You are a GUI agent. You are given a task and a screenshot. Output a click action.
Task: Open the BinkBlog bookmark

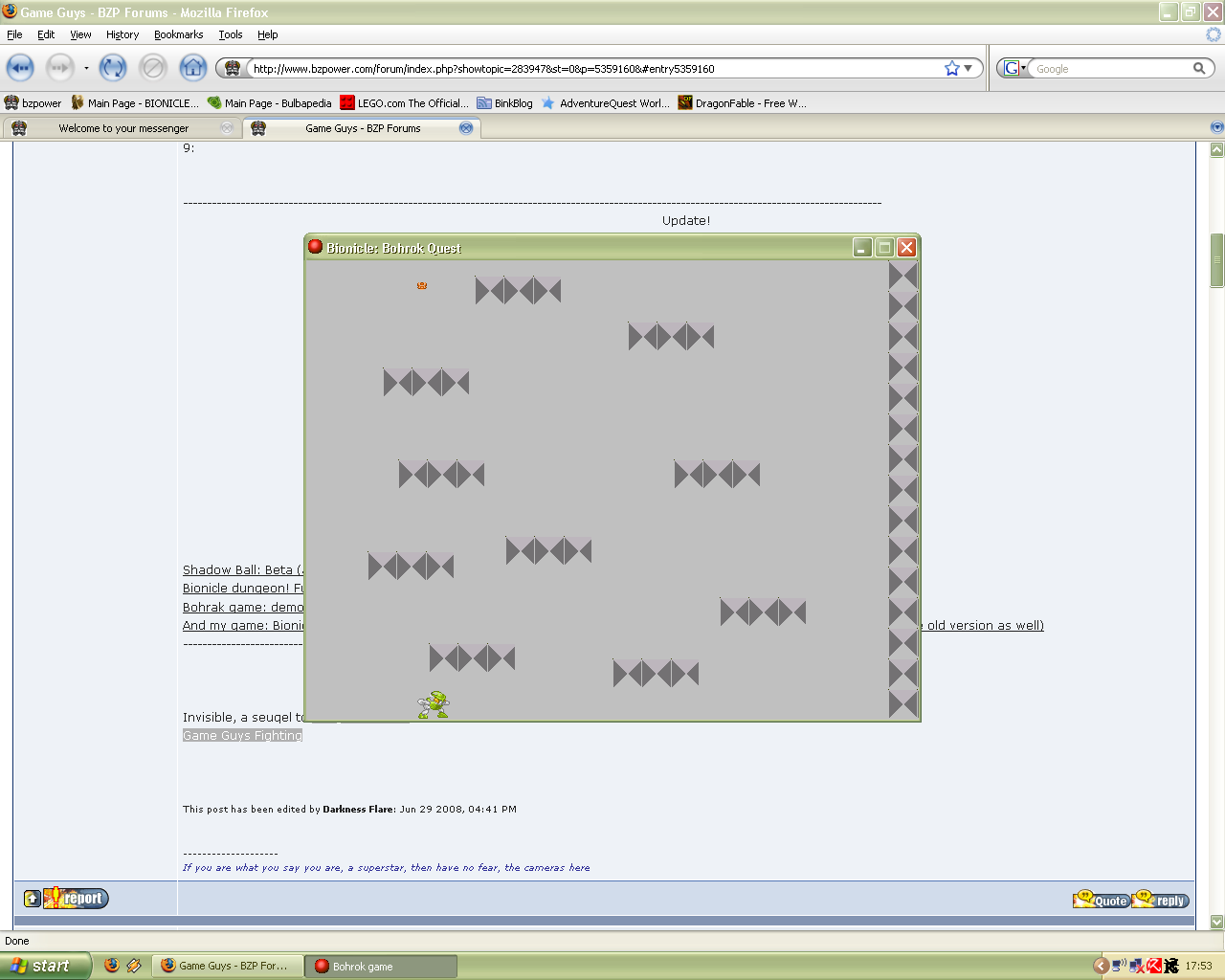point(505,103)
